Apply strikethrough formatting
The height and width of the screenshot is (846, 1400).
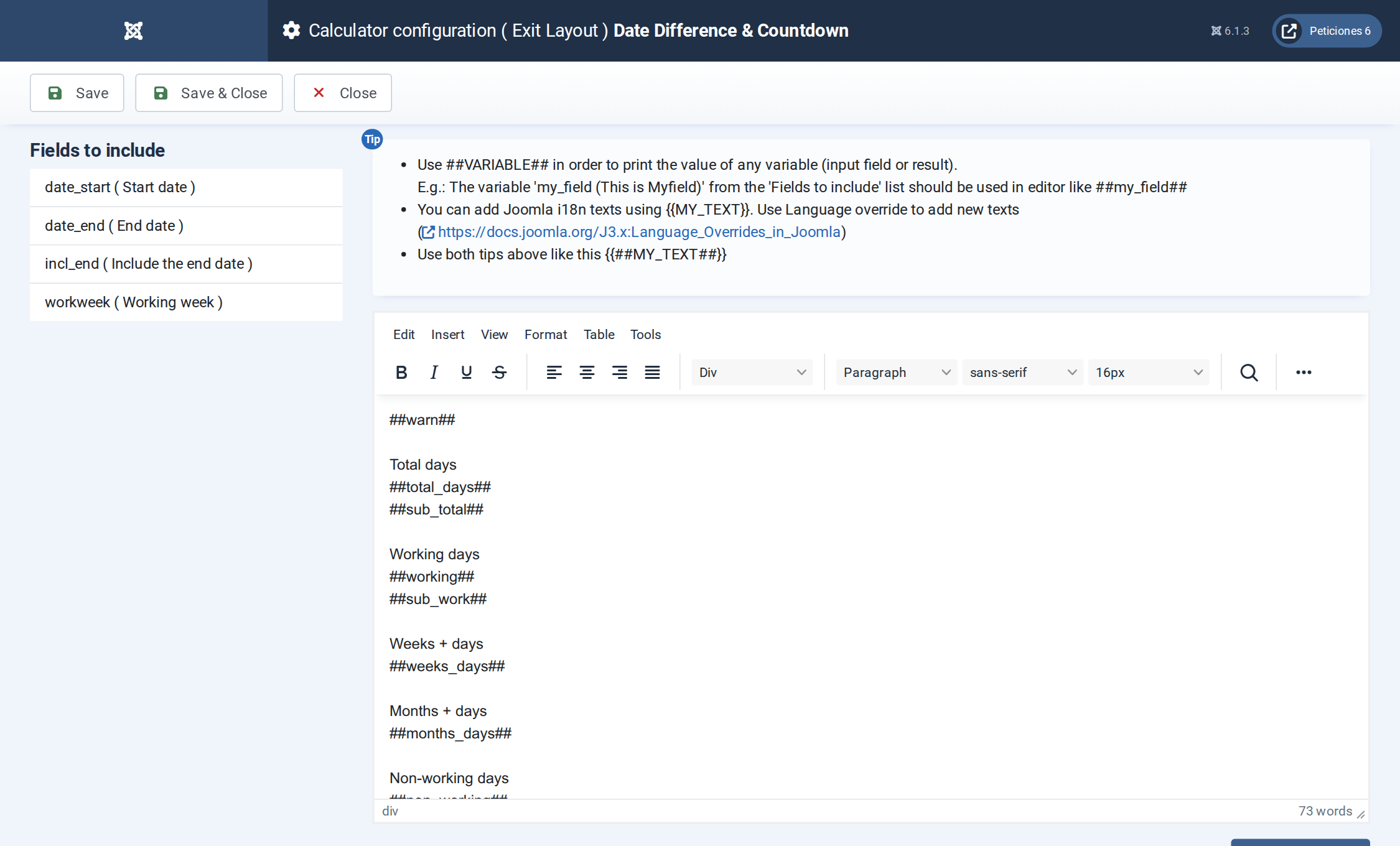(x=499, y=372)
